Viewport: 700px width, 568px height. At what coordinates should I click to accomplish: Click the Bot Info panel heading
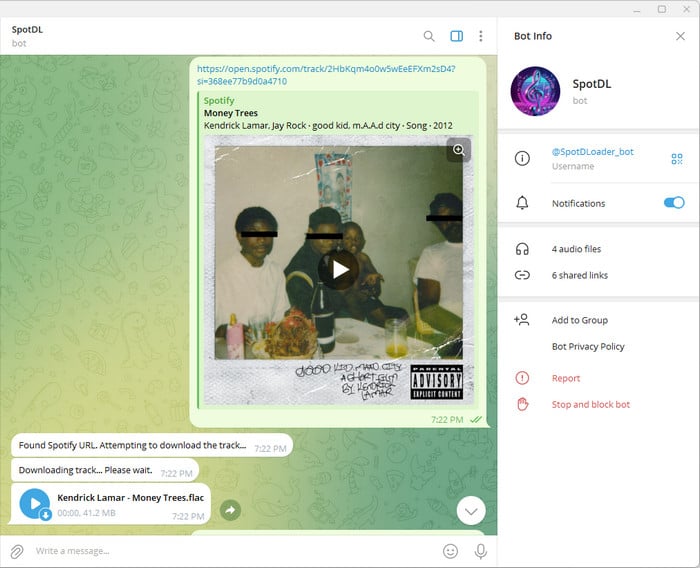pyautogui.click(x=533, y=36)
